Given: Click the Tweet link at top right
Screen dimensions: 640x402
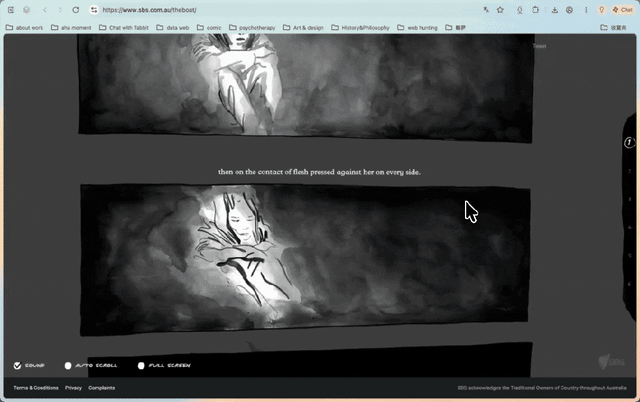Looking at the screenshot, I should point(539,46).
